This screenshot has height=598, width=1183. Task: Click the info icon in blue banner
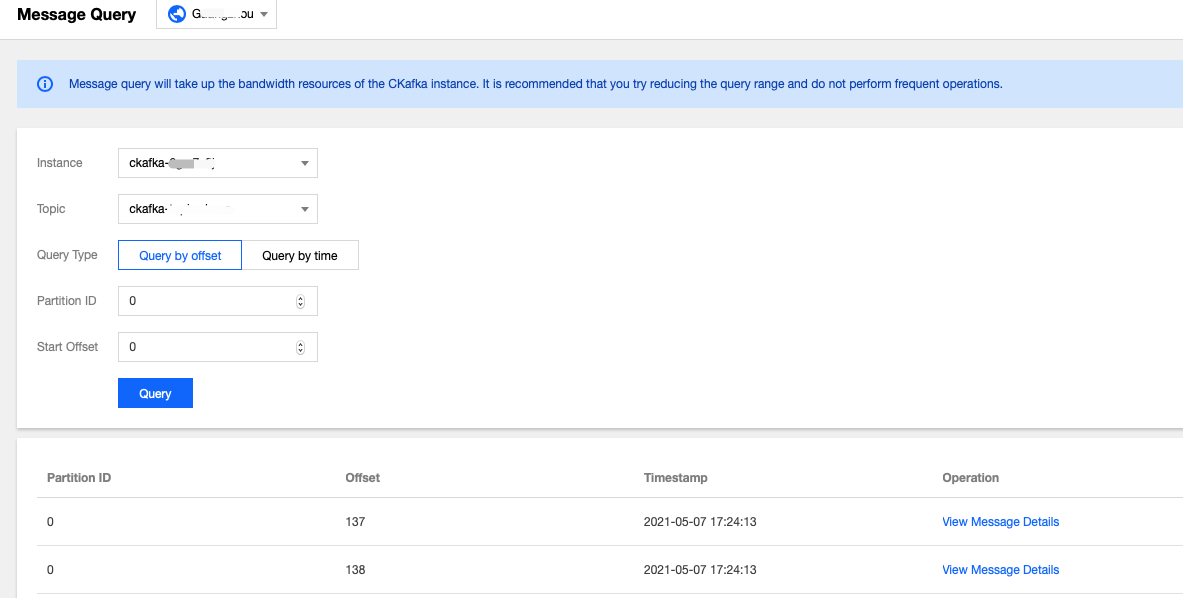pos(45,84)
